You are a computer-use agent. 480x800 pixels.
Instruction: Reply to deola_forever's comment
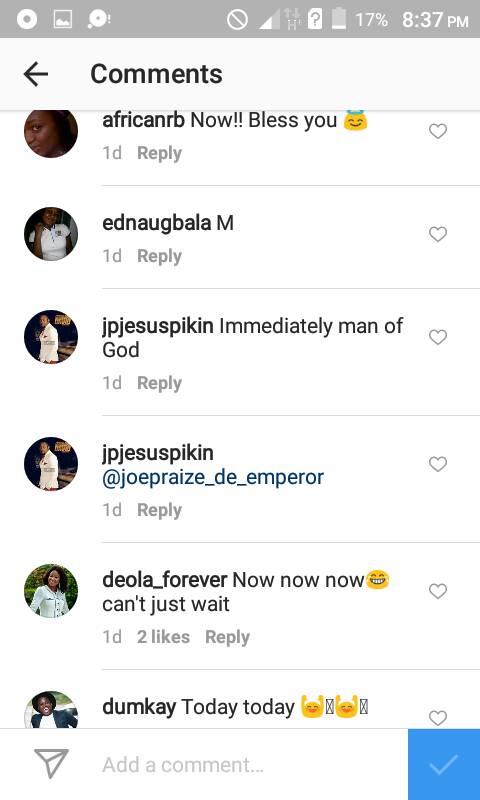[227, 637]
